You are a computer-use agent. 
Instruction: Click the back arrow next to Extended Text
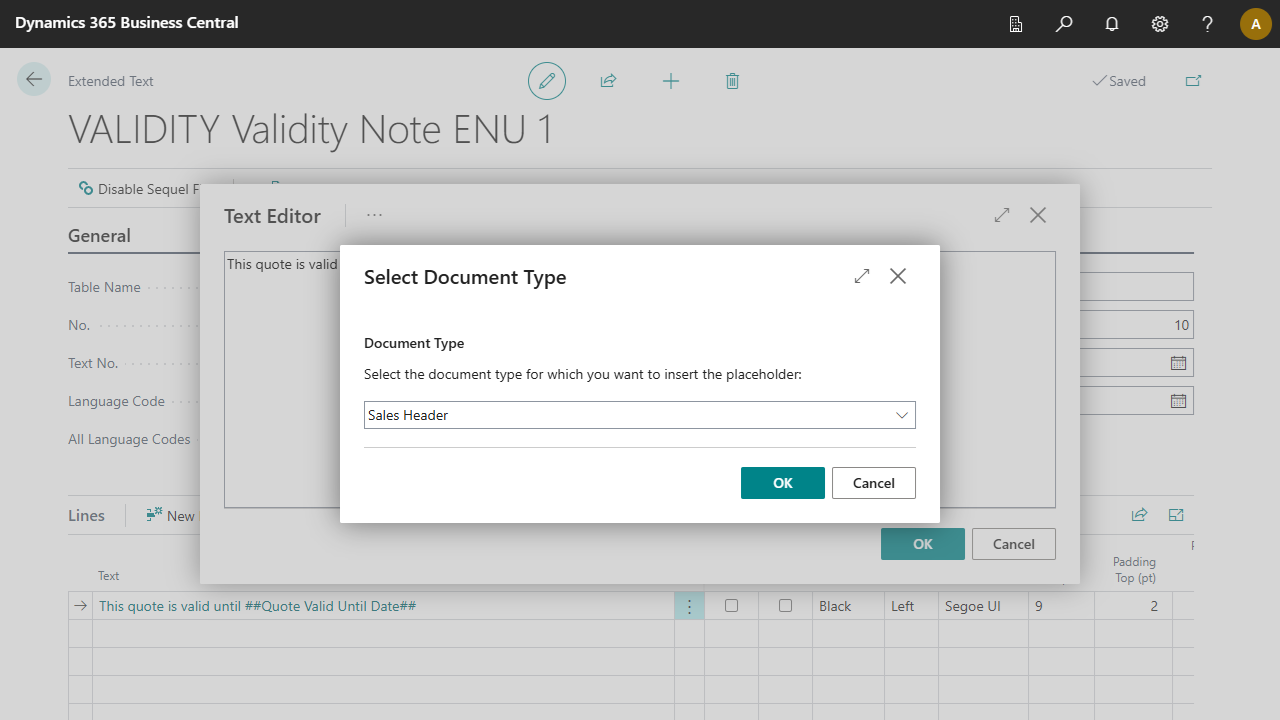click(34, 80)
